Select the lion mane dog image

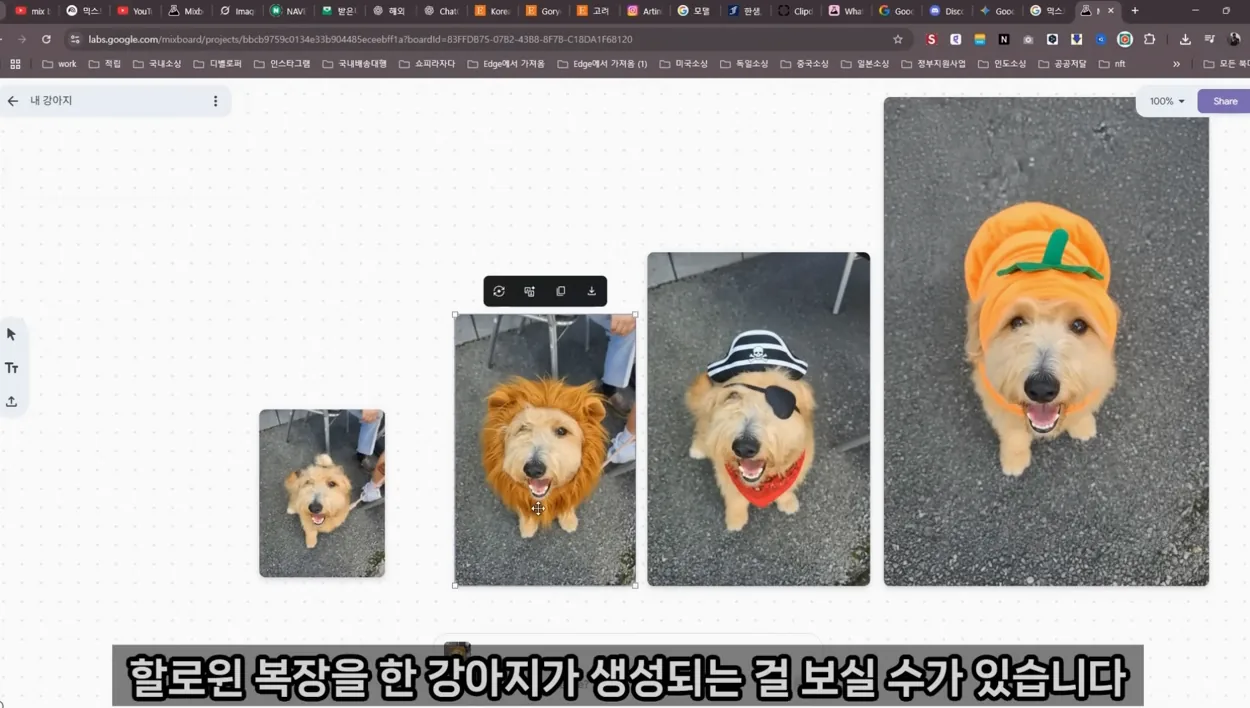[545, 450]
